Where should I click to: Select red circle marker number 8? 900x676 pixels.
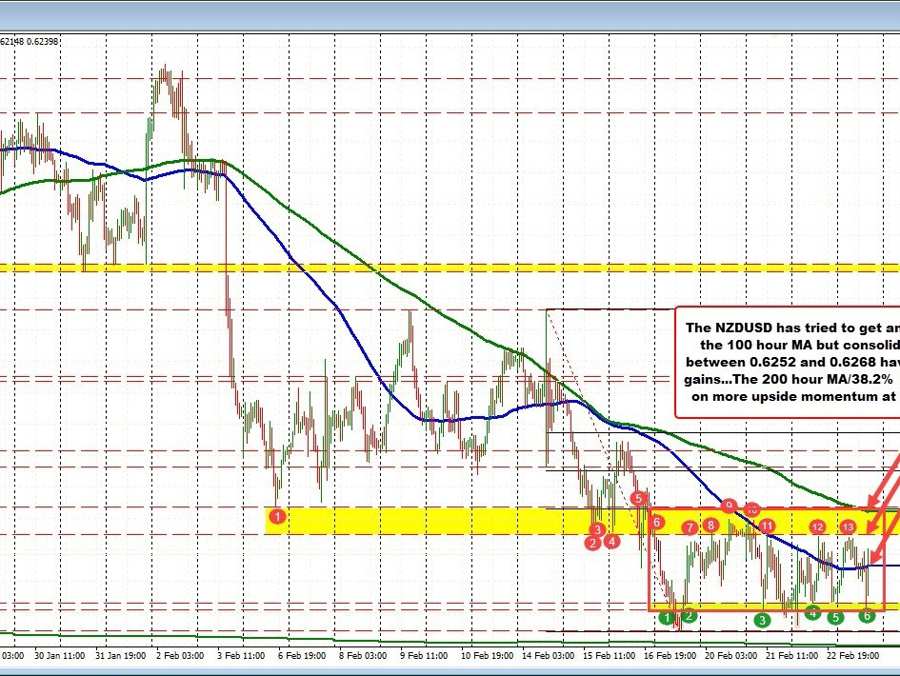[710, 525]
